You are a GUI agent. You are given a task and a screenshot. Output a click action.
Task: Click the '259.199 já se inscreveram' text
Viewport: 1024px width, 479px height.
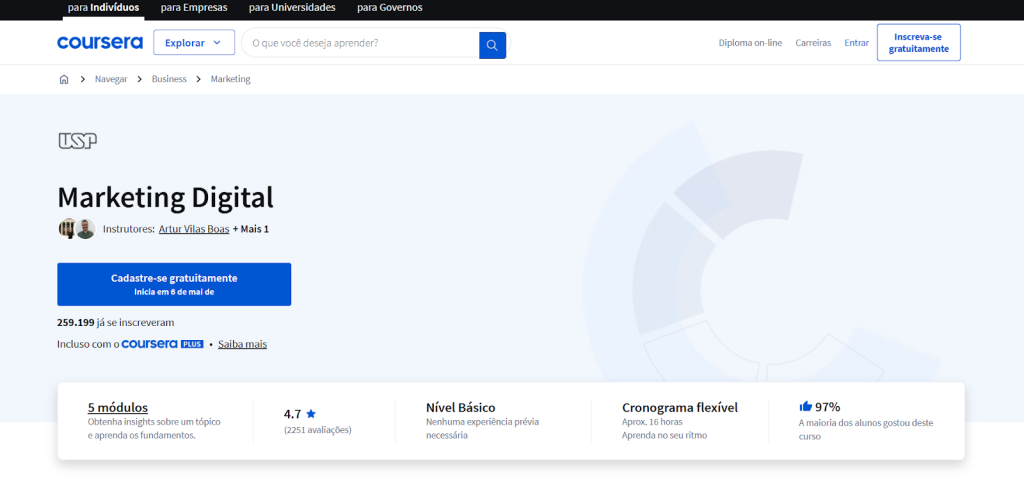tap(116, 322)
